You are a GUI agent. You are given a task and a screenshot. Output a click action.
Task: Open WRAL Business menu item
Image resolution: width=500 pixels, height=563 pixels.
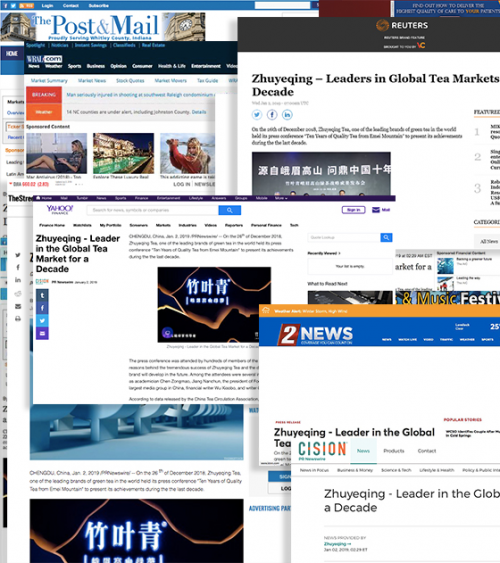point(95,66)
